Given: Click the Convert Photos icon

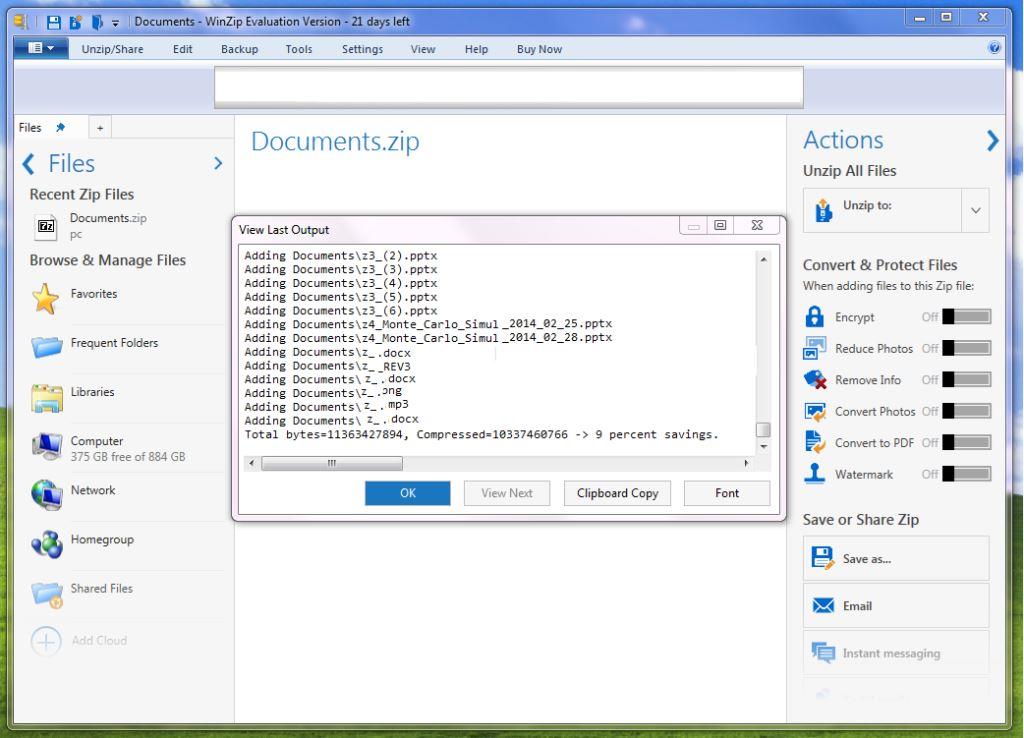Looking at the screenshot, I should pyautogui.click(x=815, y=411).
